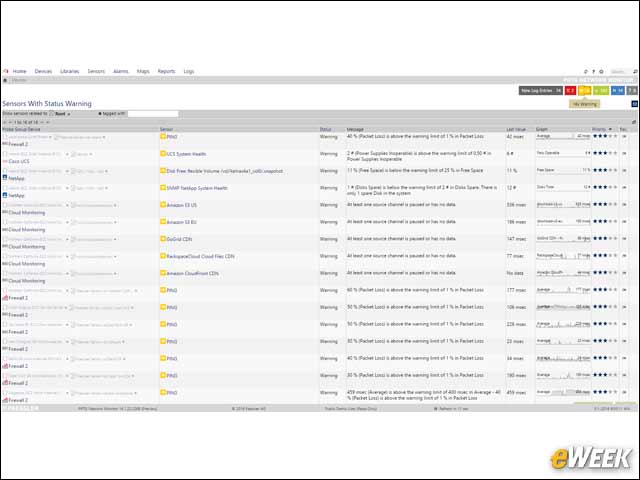
Task: Click the favorite flag icon in the 459 msec PING row
Action: pyautogui.click(x=624, y=392)
